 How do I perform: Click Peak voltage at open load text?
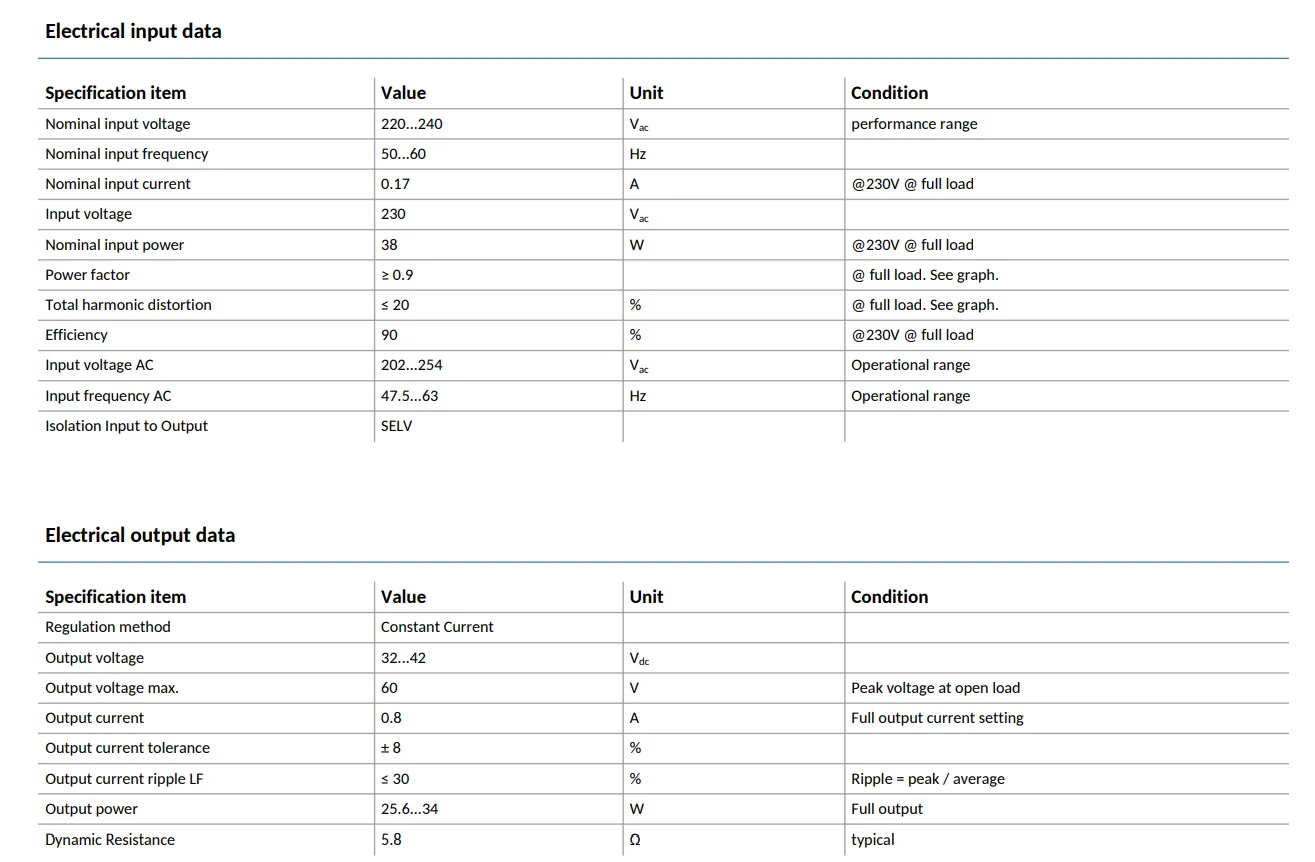click(935, 688)
